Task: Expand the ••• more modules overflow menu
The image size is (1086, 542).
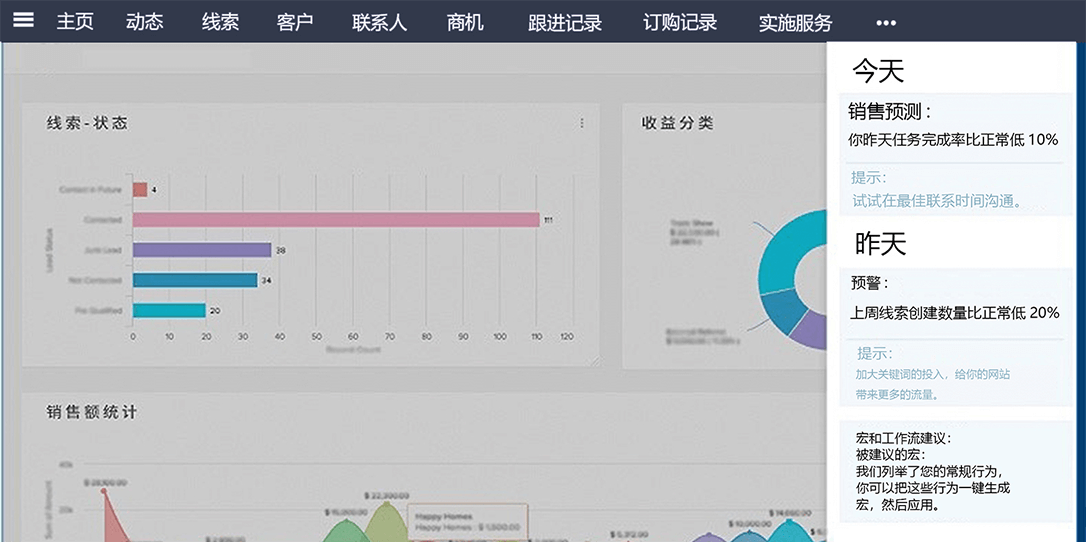Action: click(885, 22)
